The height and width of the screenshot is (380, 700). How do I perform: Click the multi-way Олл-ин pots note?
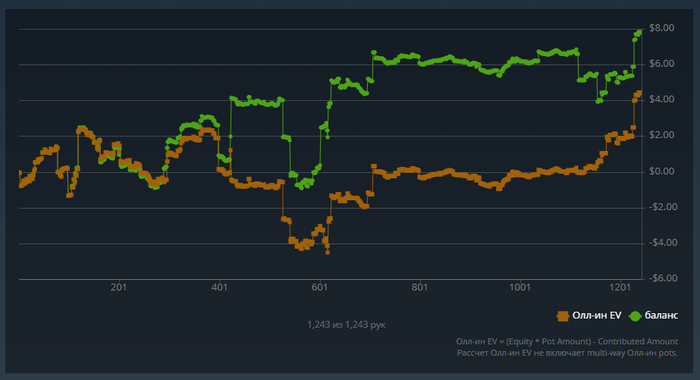tap(567, 353)
